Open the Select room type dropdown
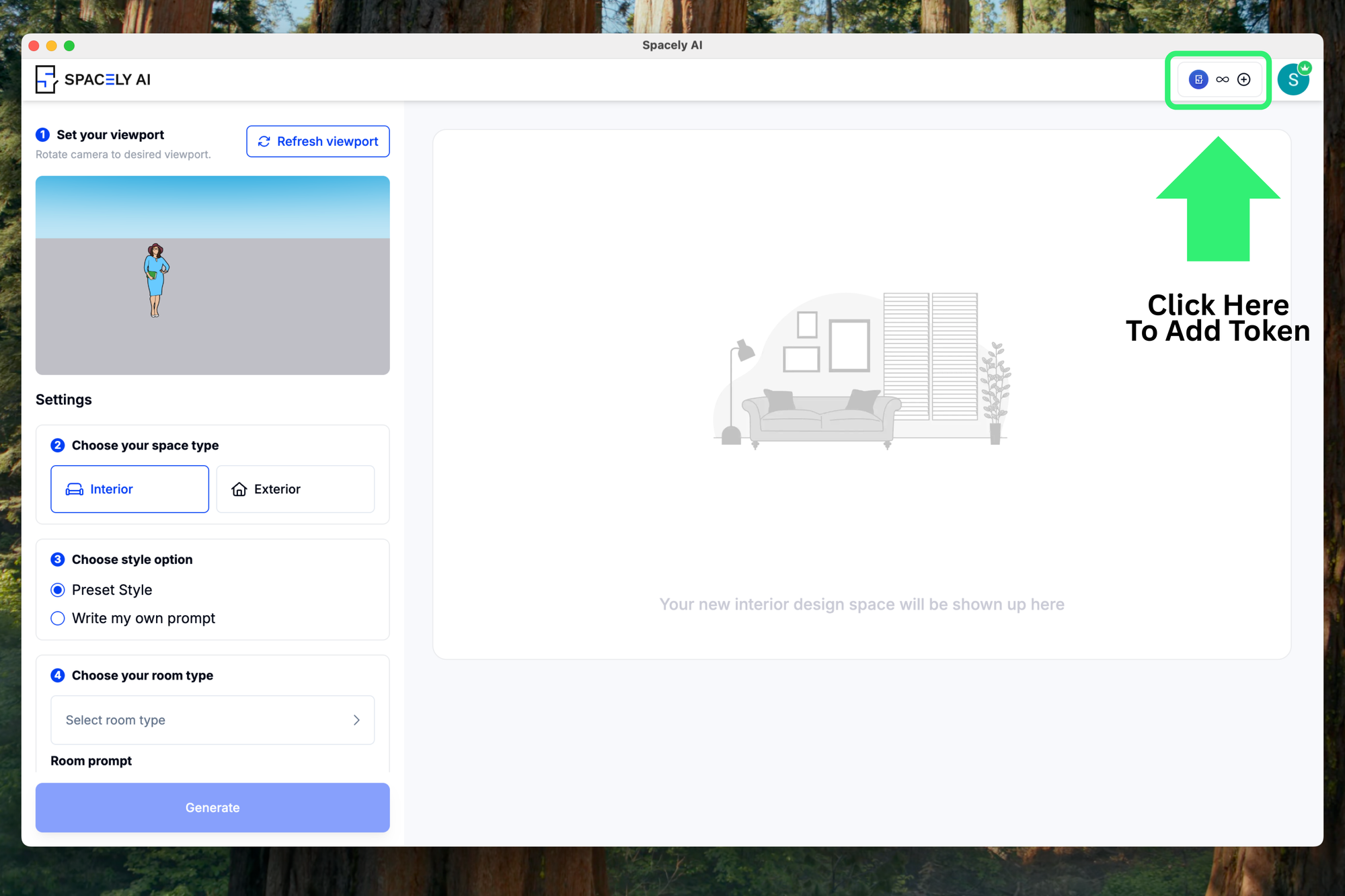The height and width of the screenshot is (896, 1345). tap(202, 720)
